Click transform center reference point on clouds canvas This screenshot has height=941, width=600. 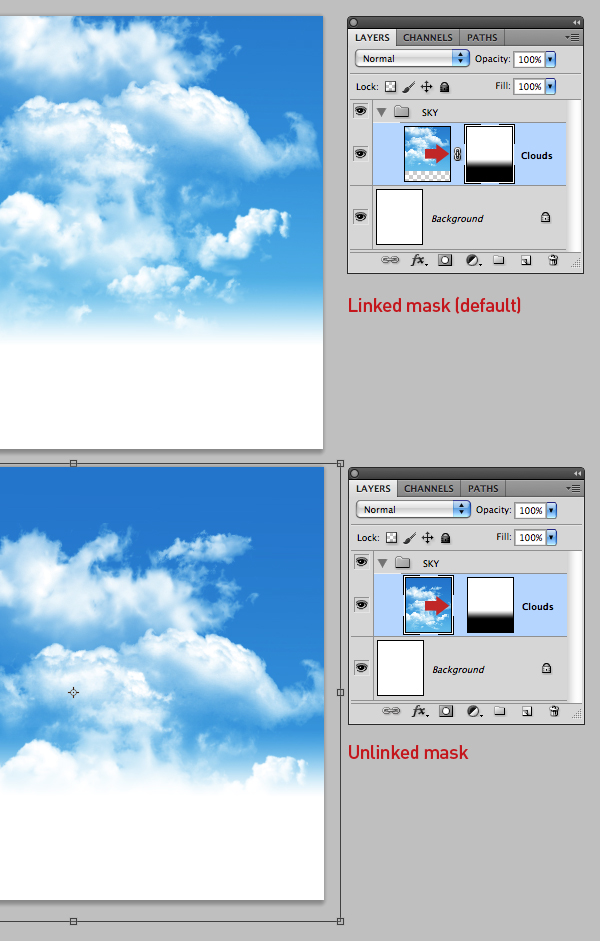73,693
